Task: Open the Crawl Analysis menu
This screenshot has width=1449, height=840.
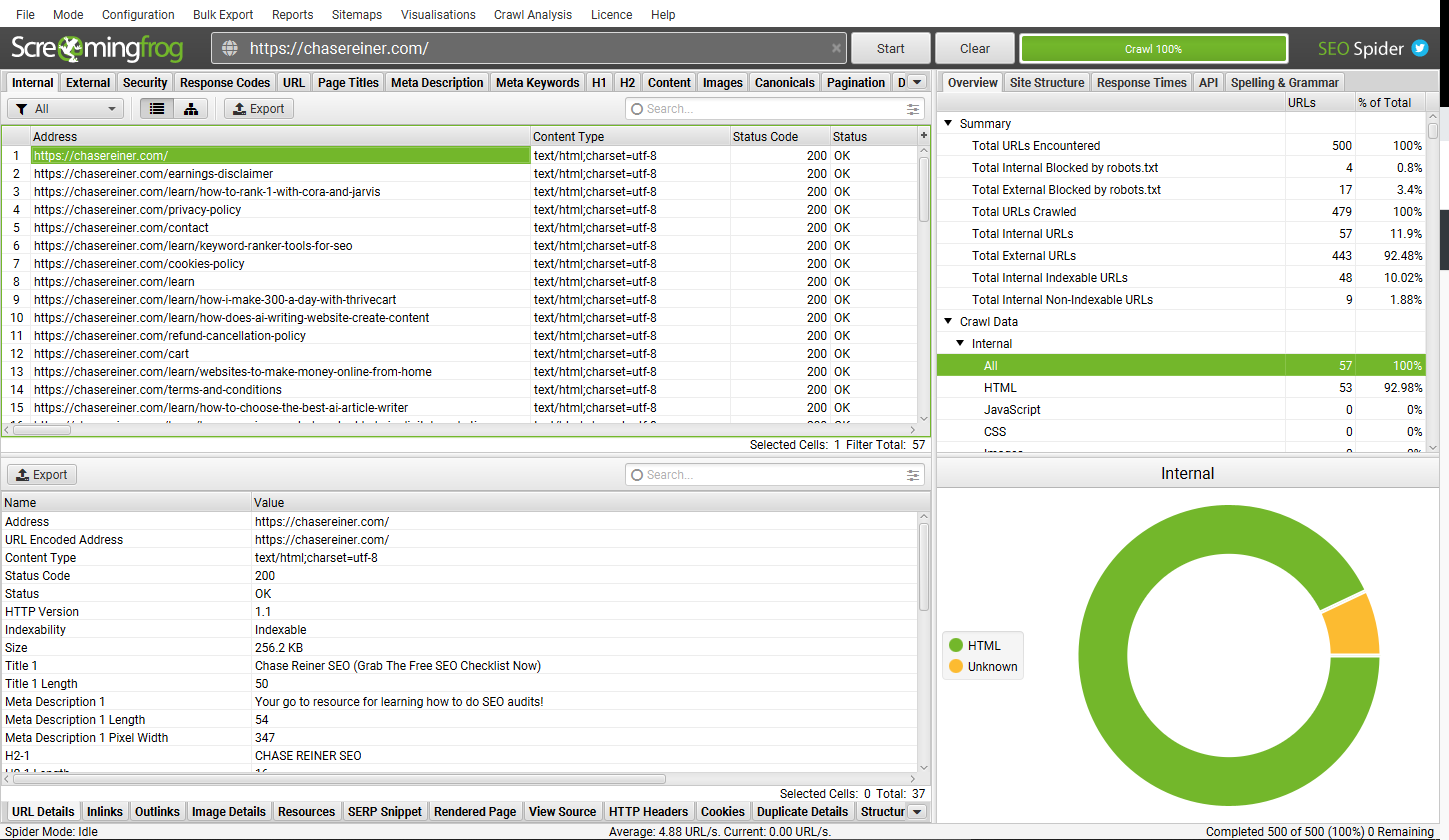Action: point(533,15)
